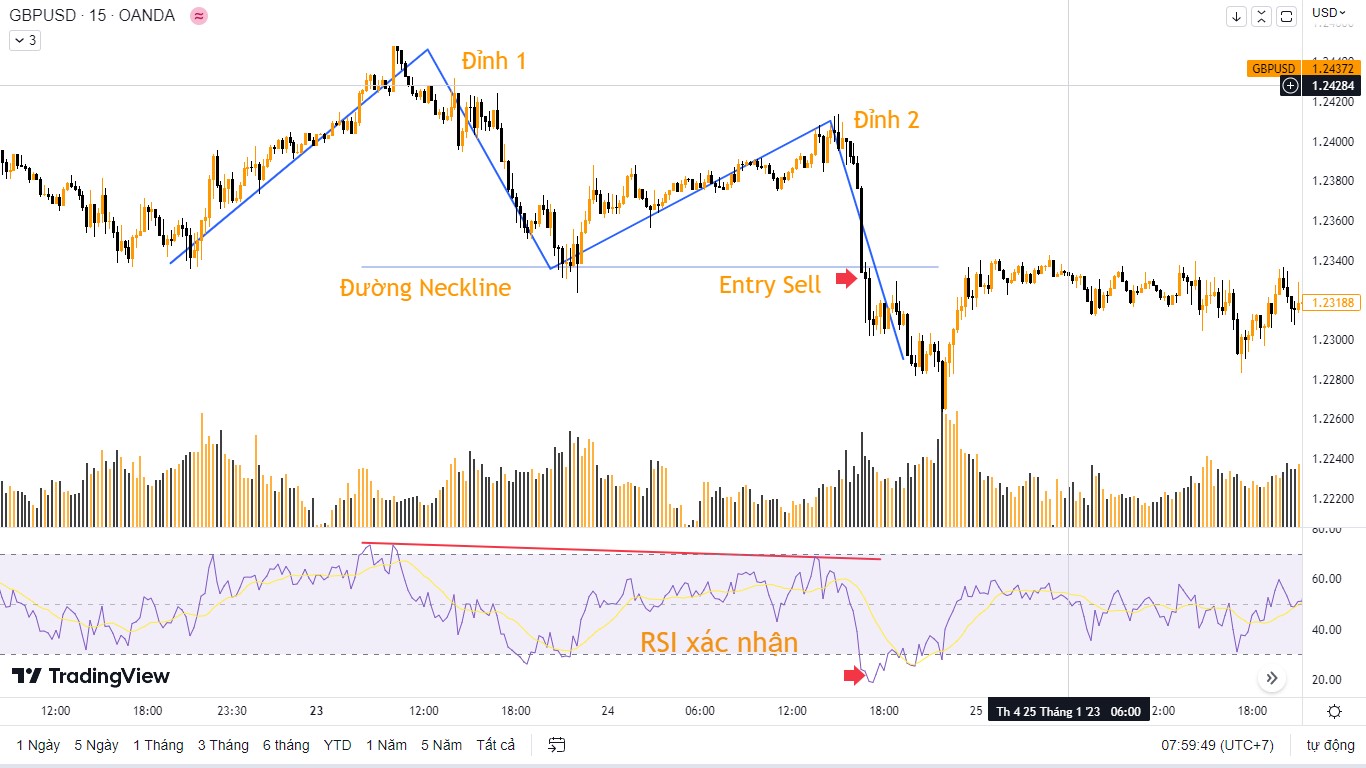Click the down-arrow button above the chart
This screenshot has height=768, width=1366.
[x=1237, y=16]
